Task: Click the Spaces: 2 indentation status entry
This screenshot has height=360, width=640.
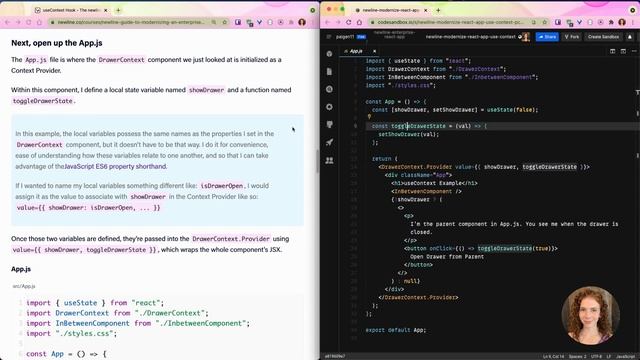Action: (578, 356)
